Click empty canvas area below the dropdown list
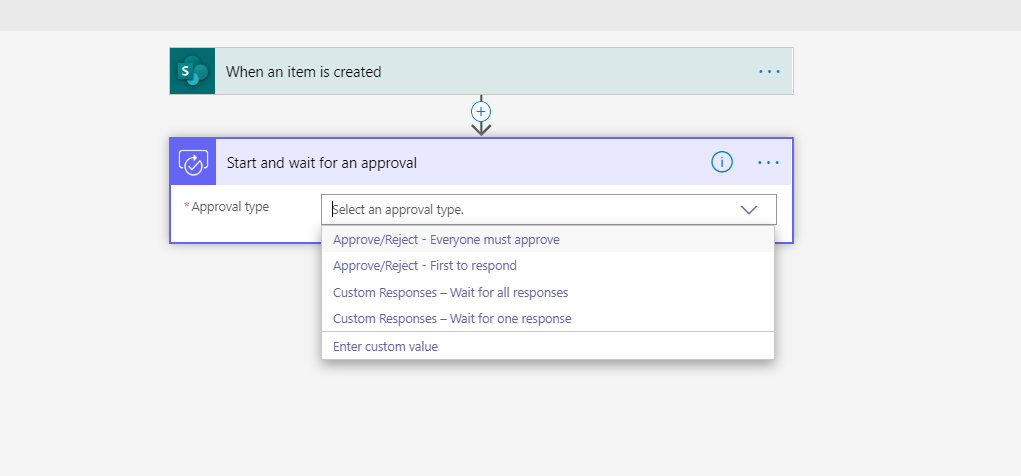The width and height of the screenshot is (1021, 476). click(x=548, y=420)
